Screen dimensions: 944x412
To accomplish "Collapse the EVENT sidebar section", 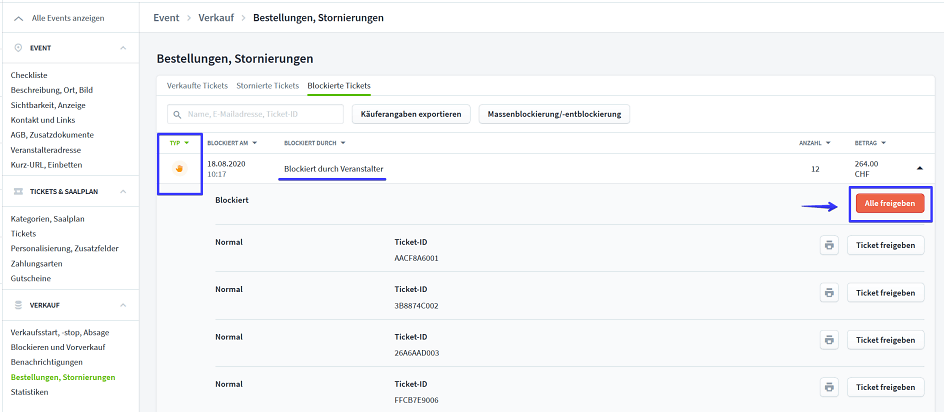I will click(x=123, y=48).
